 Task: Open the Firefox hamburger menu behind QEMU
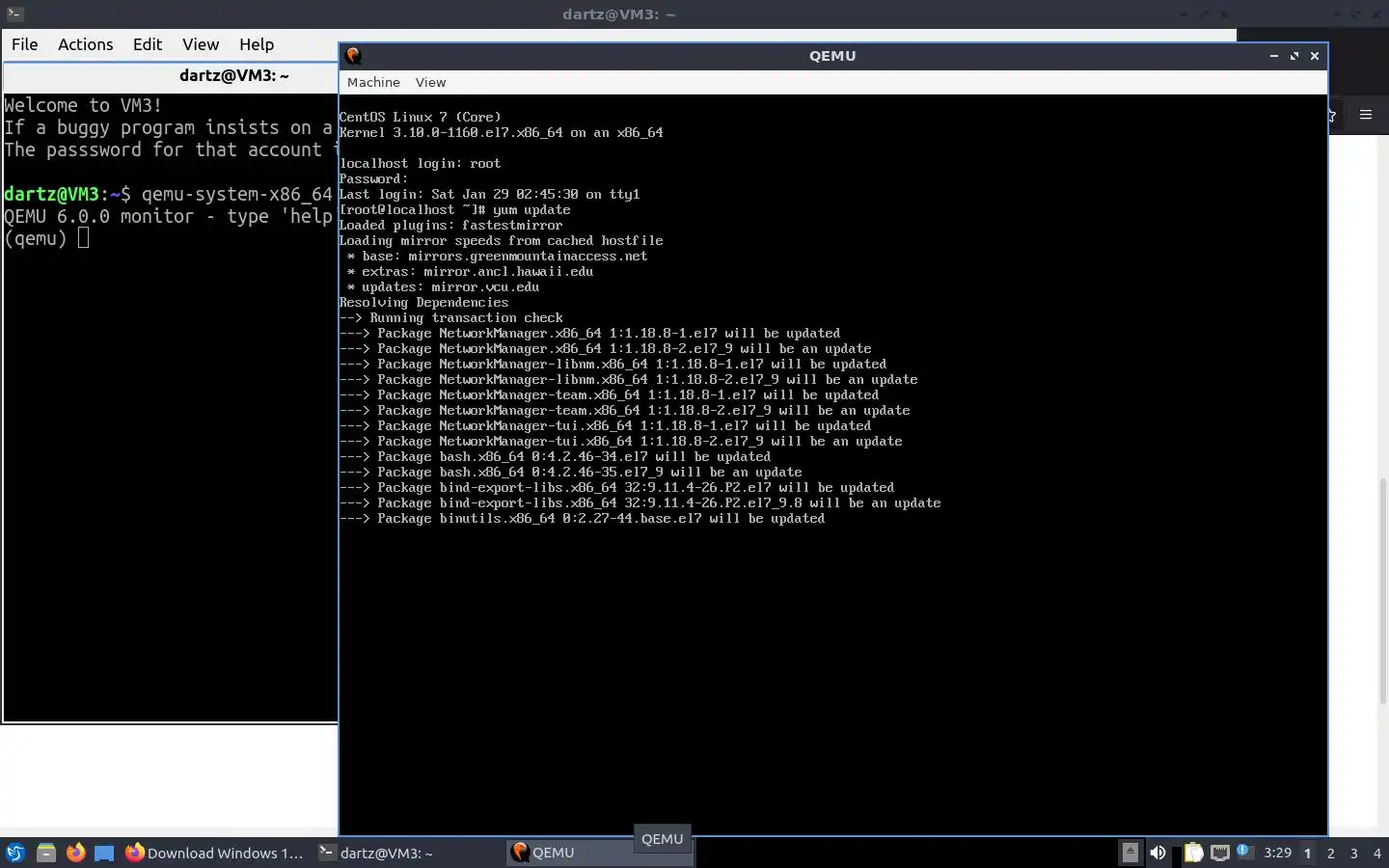point(1366,115)
